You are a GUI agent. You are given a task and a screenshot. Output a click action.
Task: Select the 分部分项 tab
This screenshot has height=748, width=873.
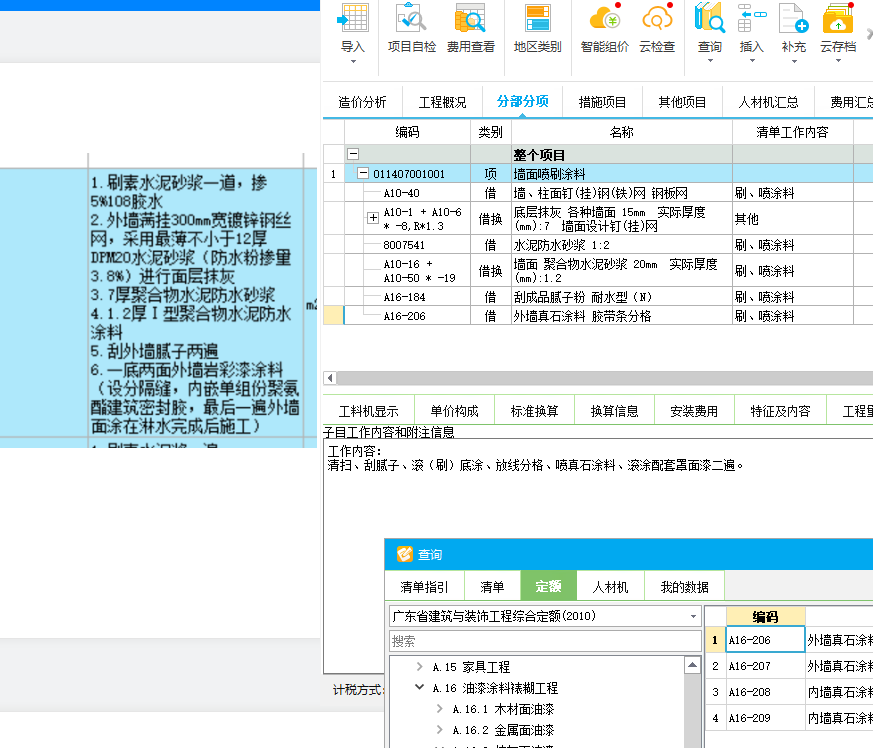pyautogui.click(x=523, y=101)
